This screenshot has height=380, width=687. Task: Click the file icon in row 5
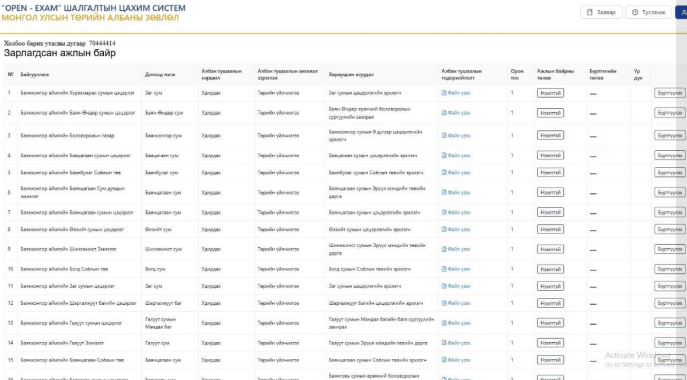click(x=444, y=172)
